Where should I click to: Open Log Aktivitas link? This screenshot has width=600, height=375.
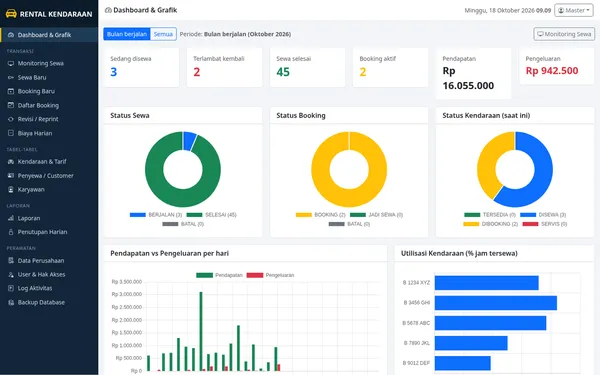click(49, 288)
